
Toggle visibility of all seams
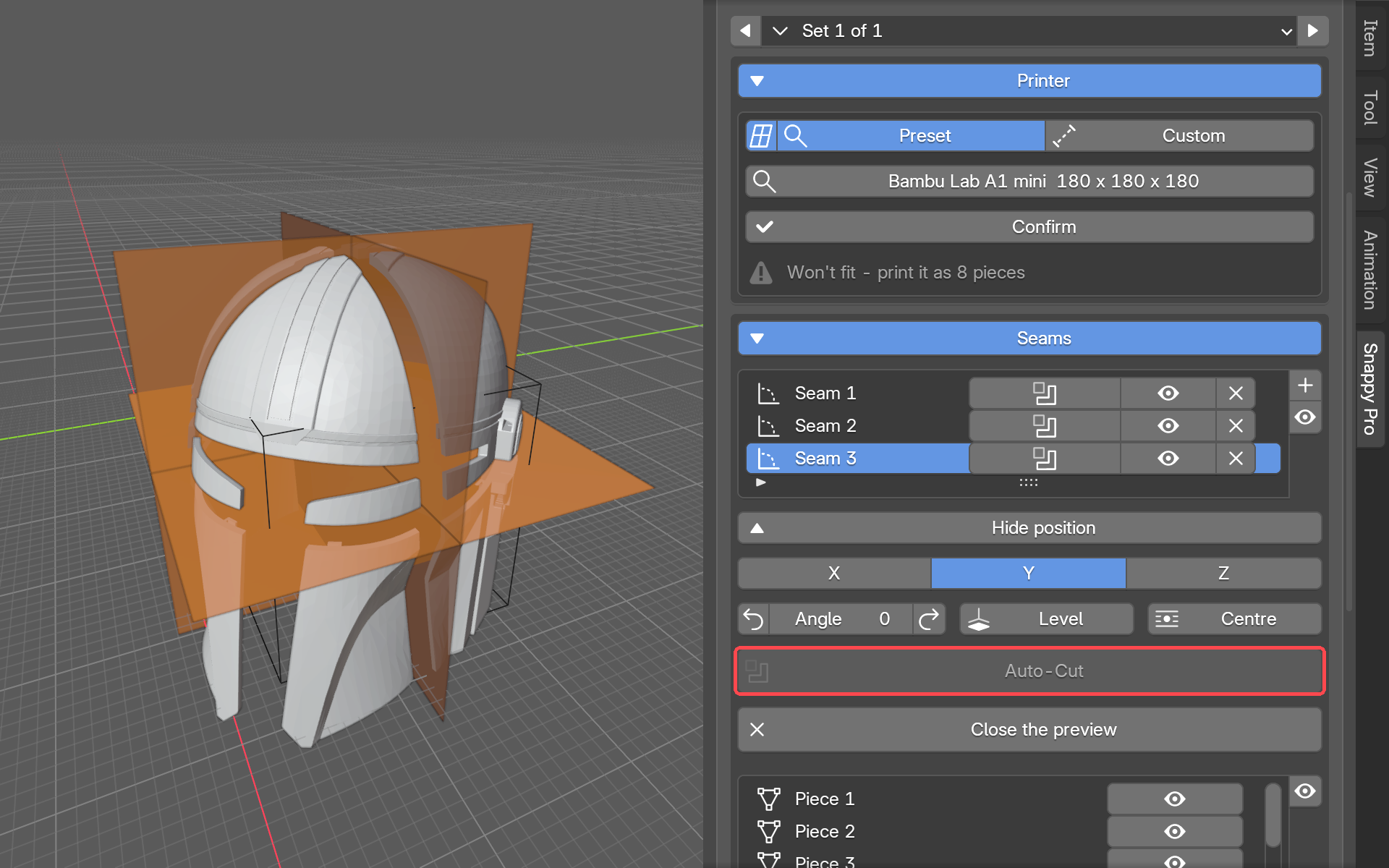coord(1305,417)
